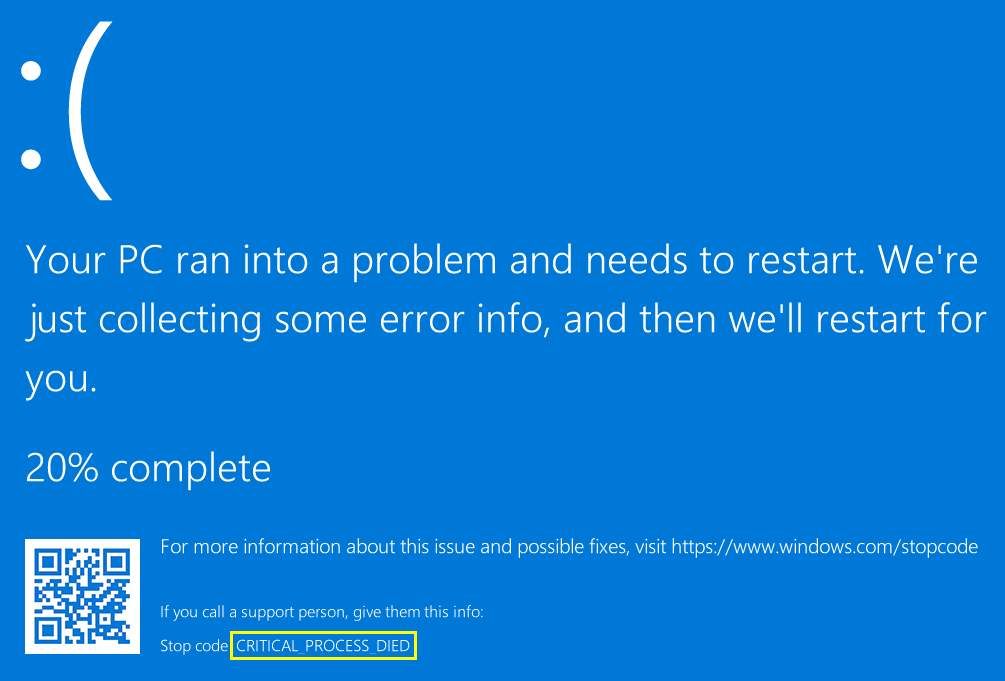Screen dimensions: 1005x681
Task: Click the center of the QR code
Action: tap(82, 596)
